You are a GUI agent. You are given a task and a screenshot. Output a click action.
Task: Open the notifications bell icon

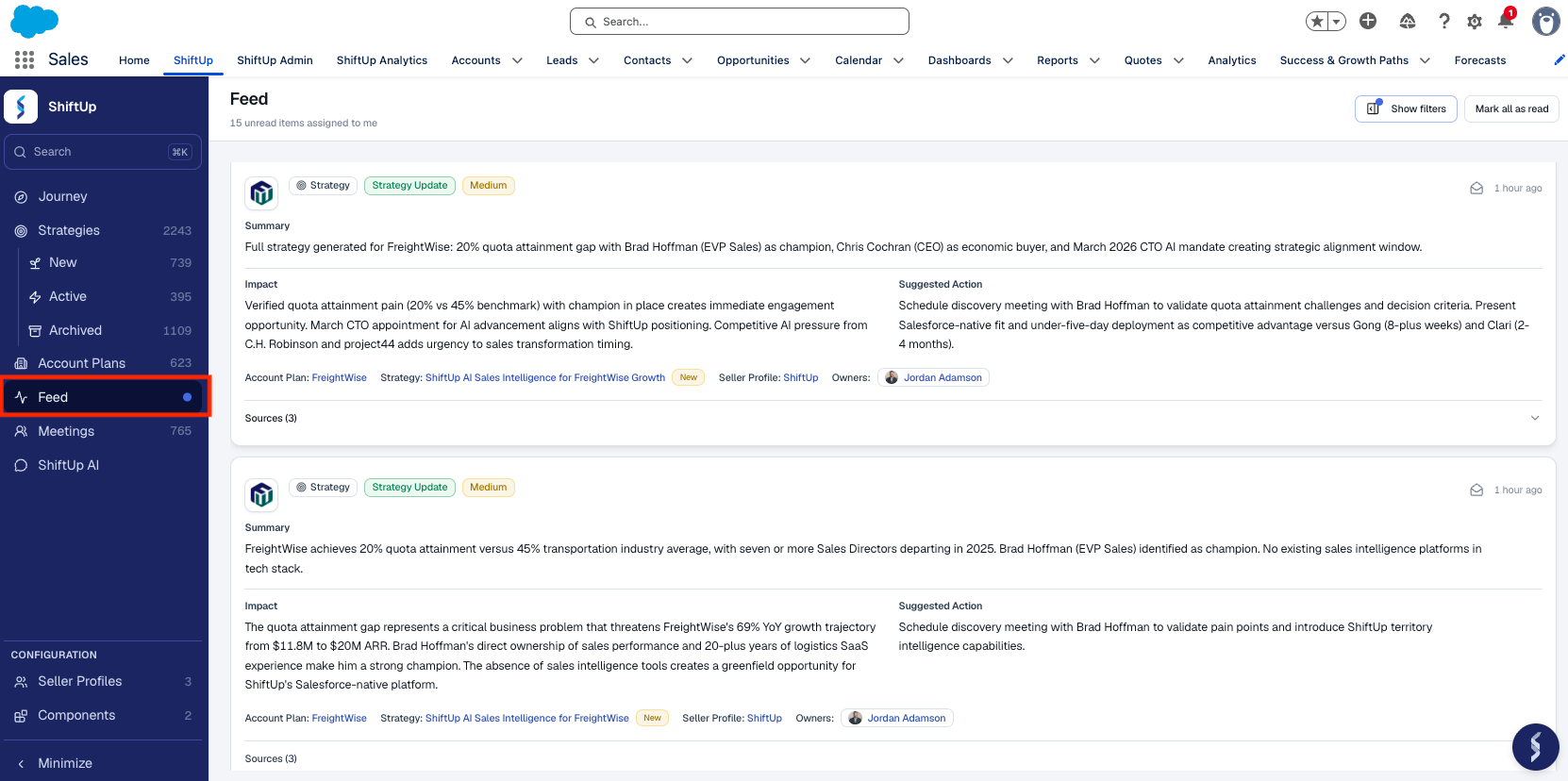click(x=1506, y=20)
